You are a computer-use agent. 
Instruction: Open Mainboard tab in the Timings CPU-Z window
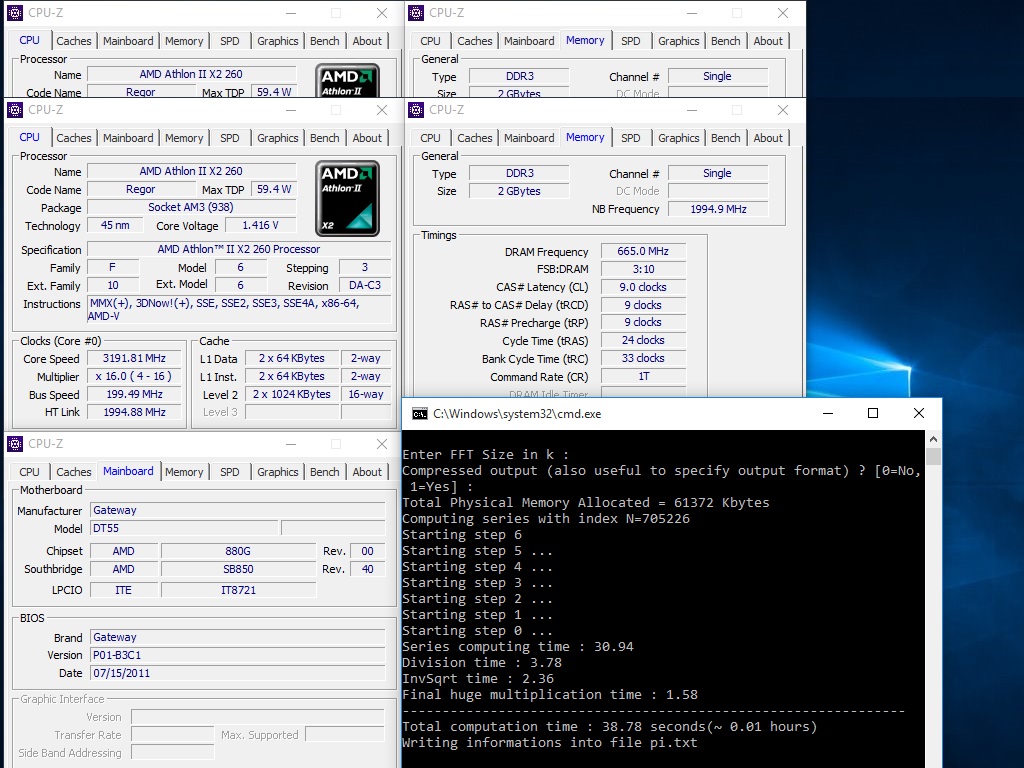click(x=529, y=138)
